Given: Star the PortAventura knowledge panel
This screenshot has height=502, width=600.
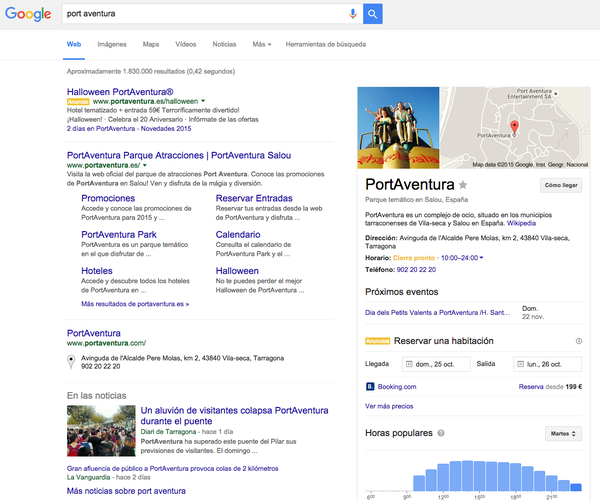Looking at the screenshot, I should (463, 185).
